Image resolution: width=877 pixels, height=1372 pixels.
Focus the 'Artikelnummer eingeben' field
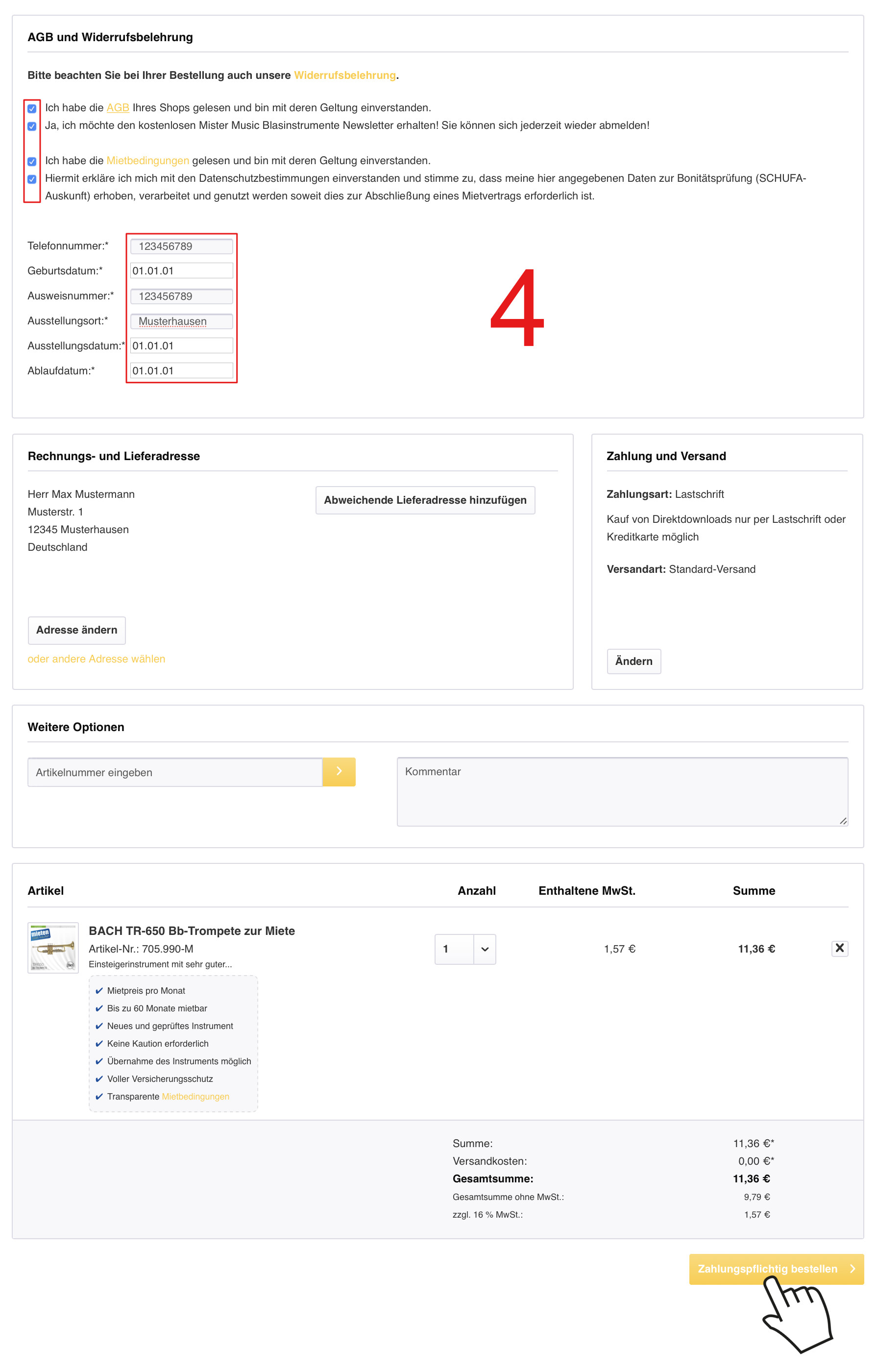pyautogui.click(x=174, y=772)
